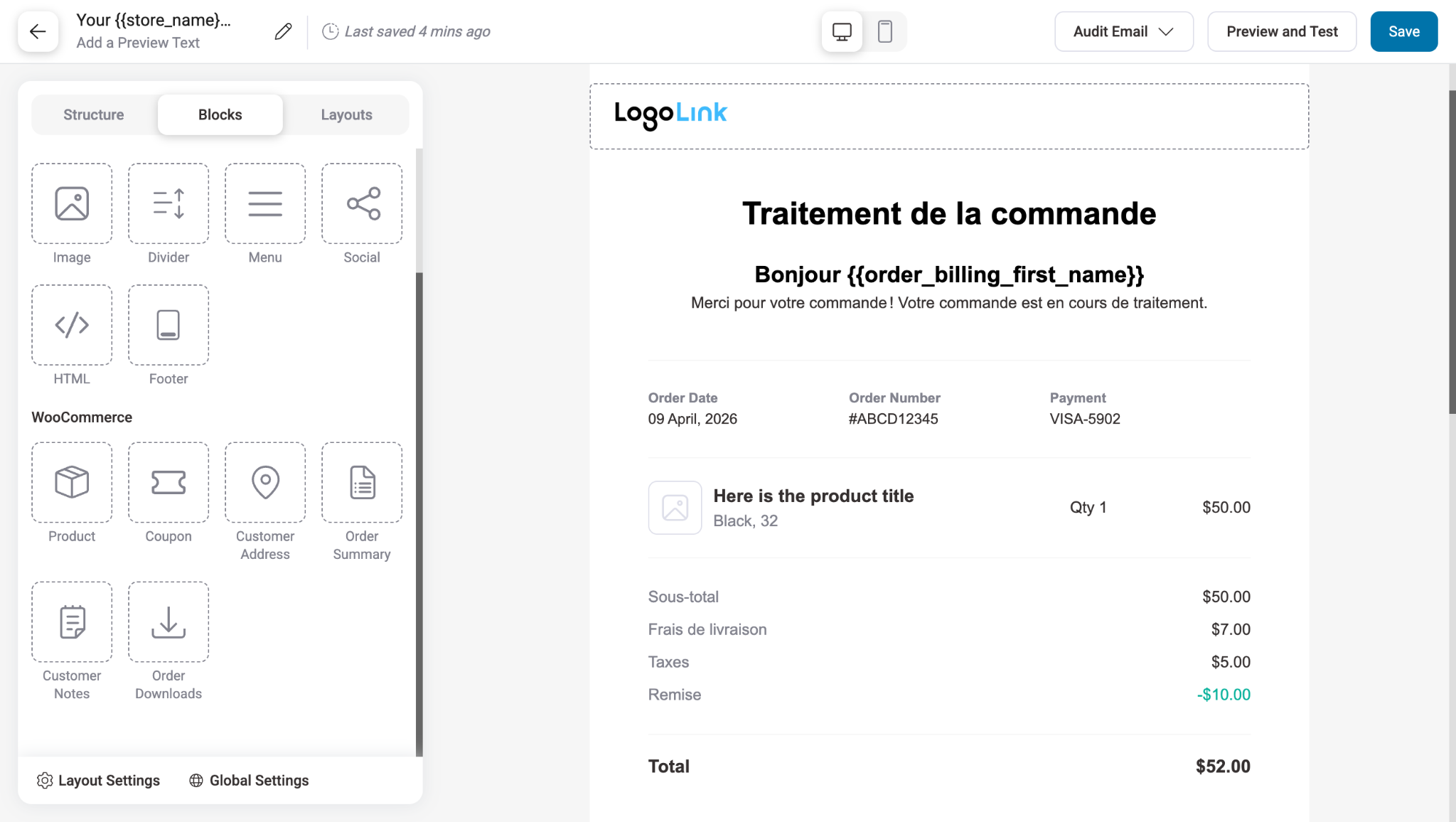Switch to the Structure tab
The image size is (1456, 822).
[94, 114]
